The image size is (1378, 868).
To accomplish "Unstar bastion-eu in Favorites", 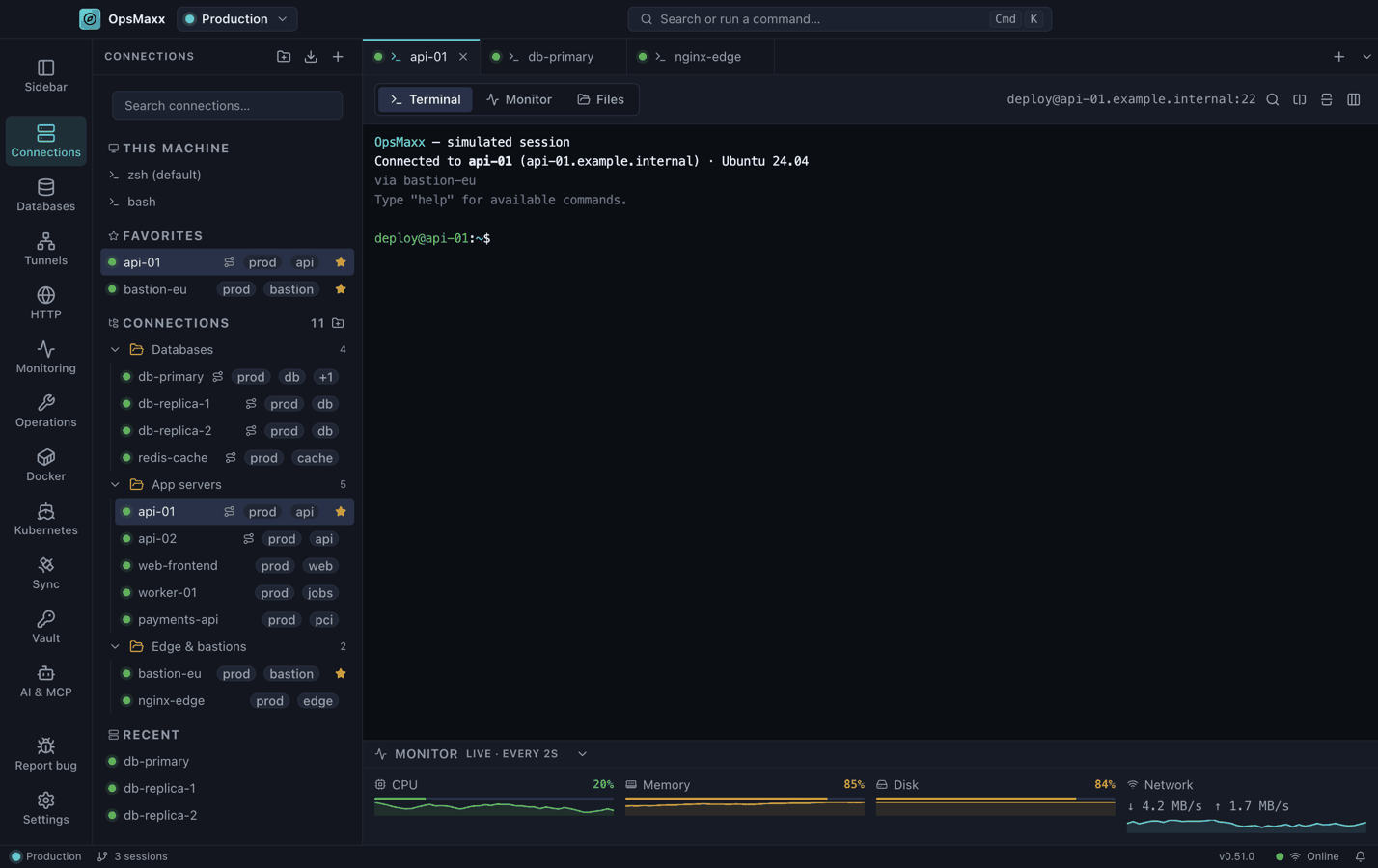I will (x=341, y=289).
